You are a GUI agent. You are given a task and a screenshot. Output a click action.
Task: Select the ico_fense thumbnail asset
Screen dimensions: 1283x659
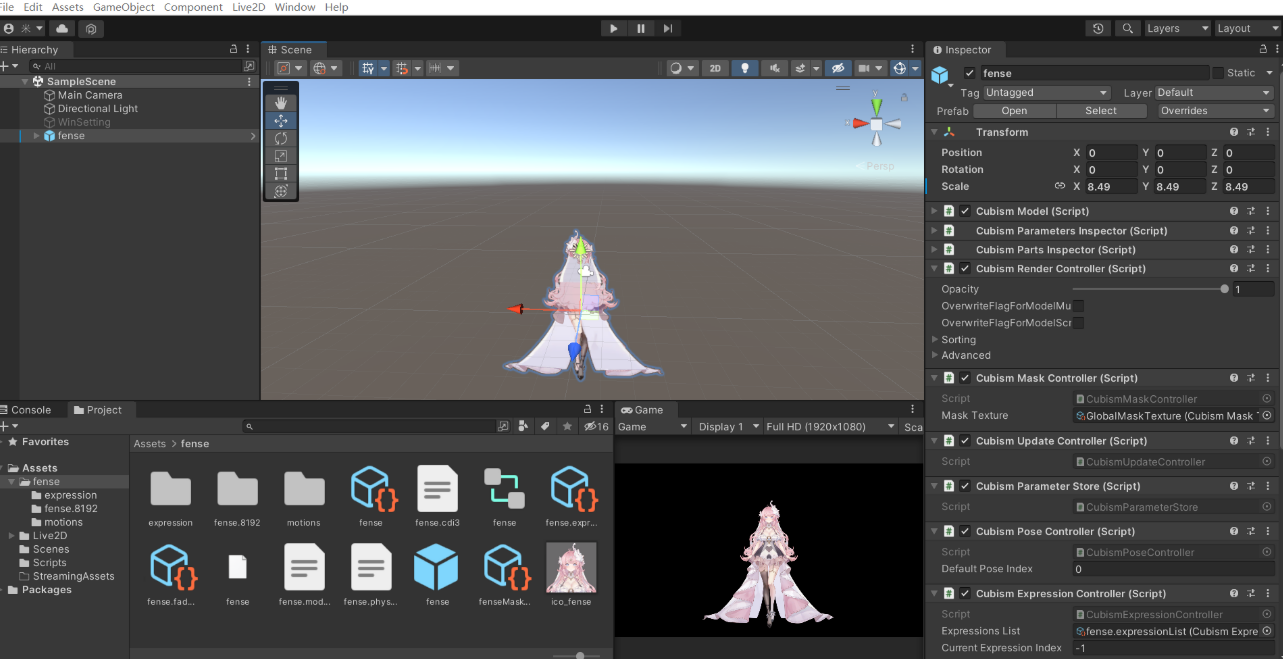pos(571,567)
